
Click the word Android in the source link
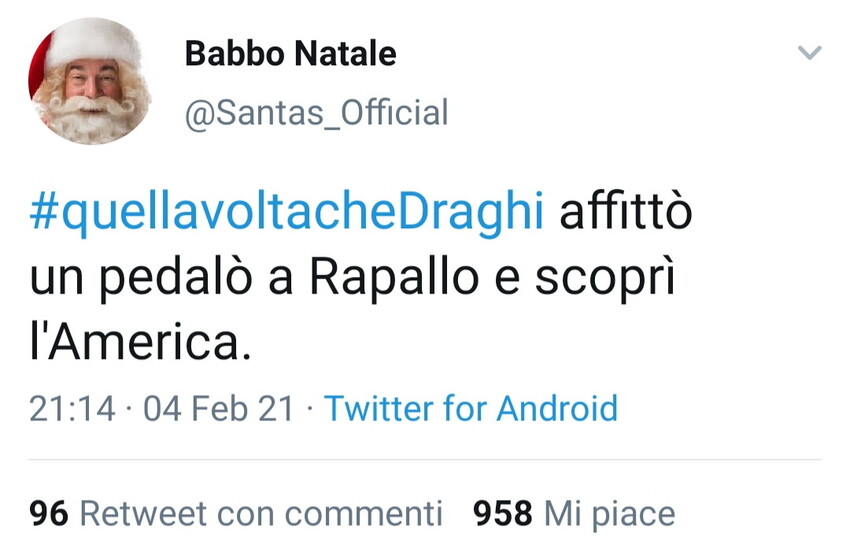pyautogui.click(x=557, y=408)
